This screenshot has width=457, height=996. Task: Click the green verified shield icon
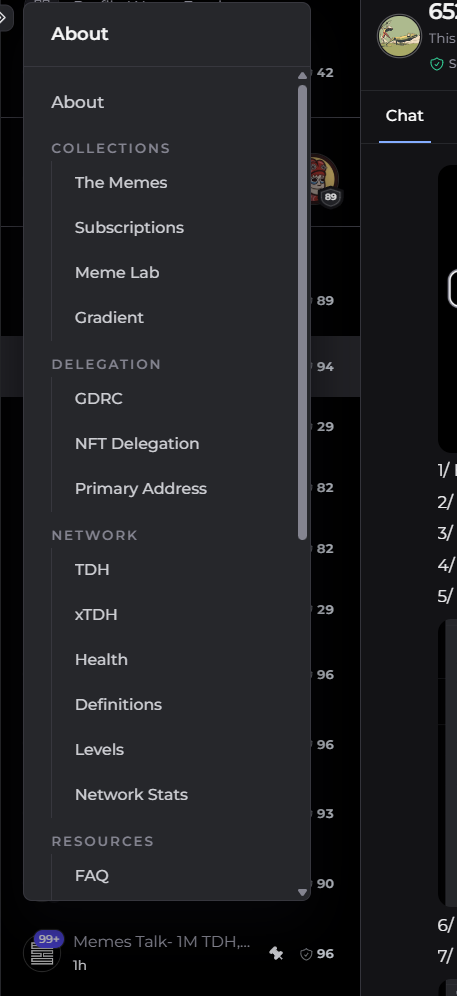pyautogui.click(x=437, y=64)
